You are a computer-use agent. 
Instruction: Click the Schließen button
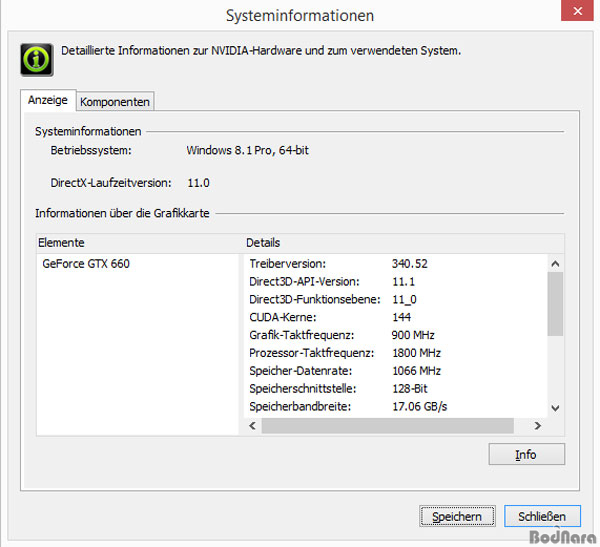coord(542,516)
